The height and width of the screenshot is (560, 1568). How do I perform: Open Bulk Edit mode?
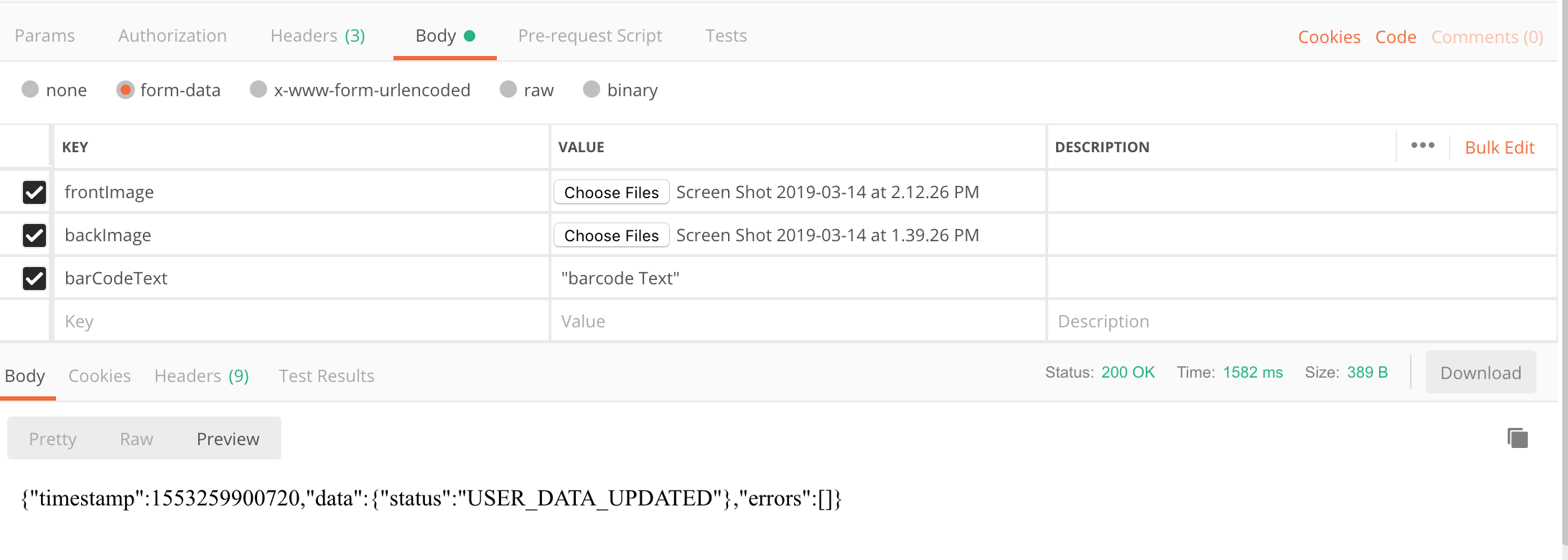tap(1500, 146)
